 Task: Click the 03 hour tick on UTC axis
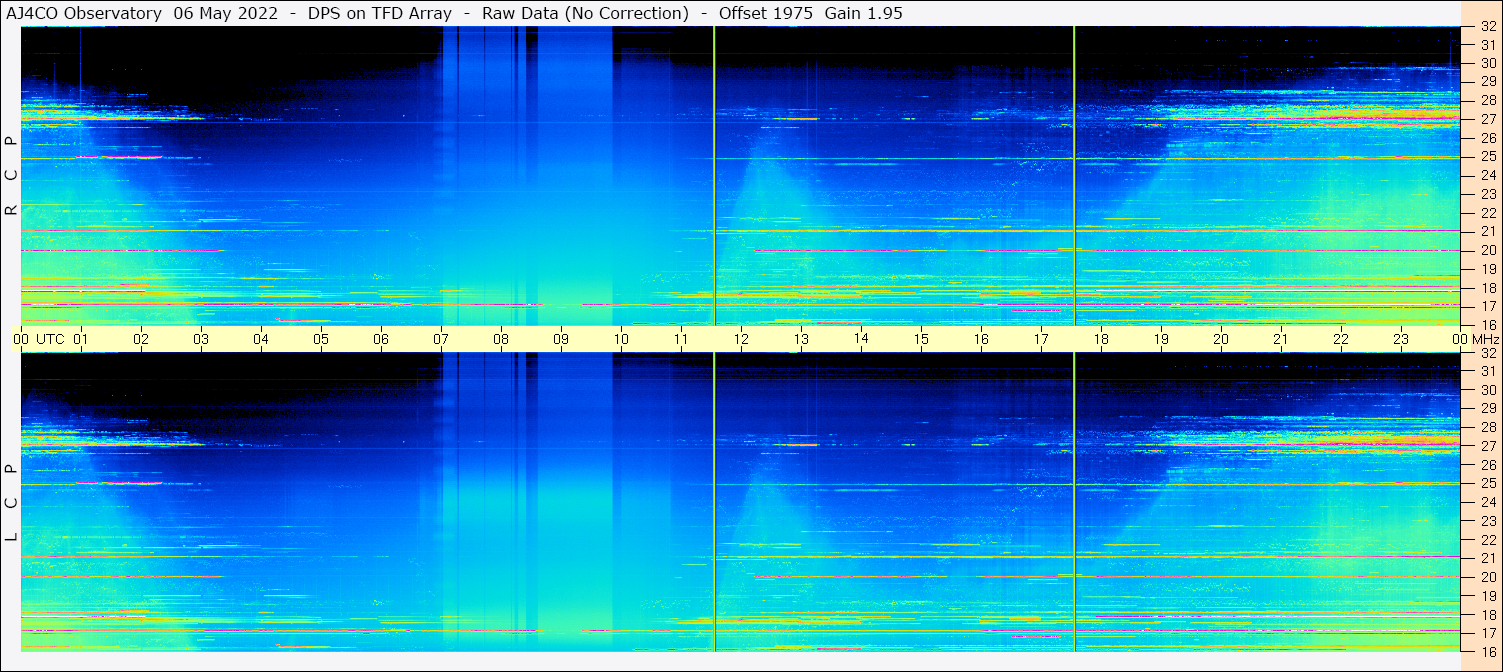tap(201, 339)
